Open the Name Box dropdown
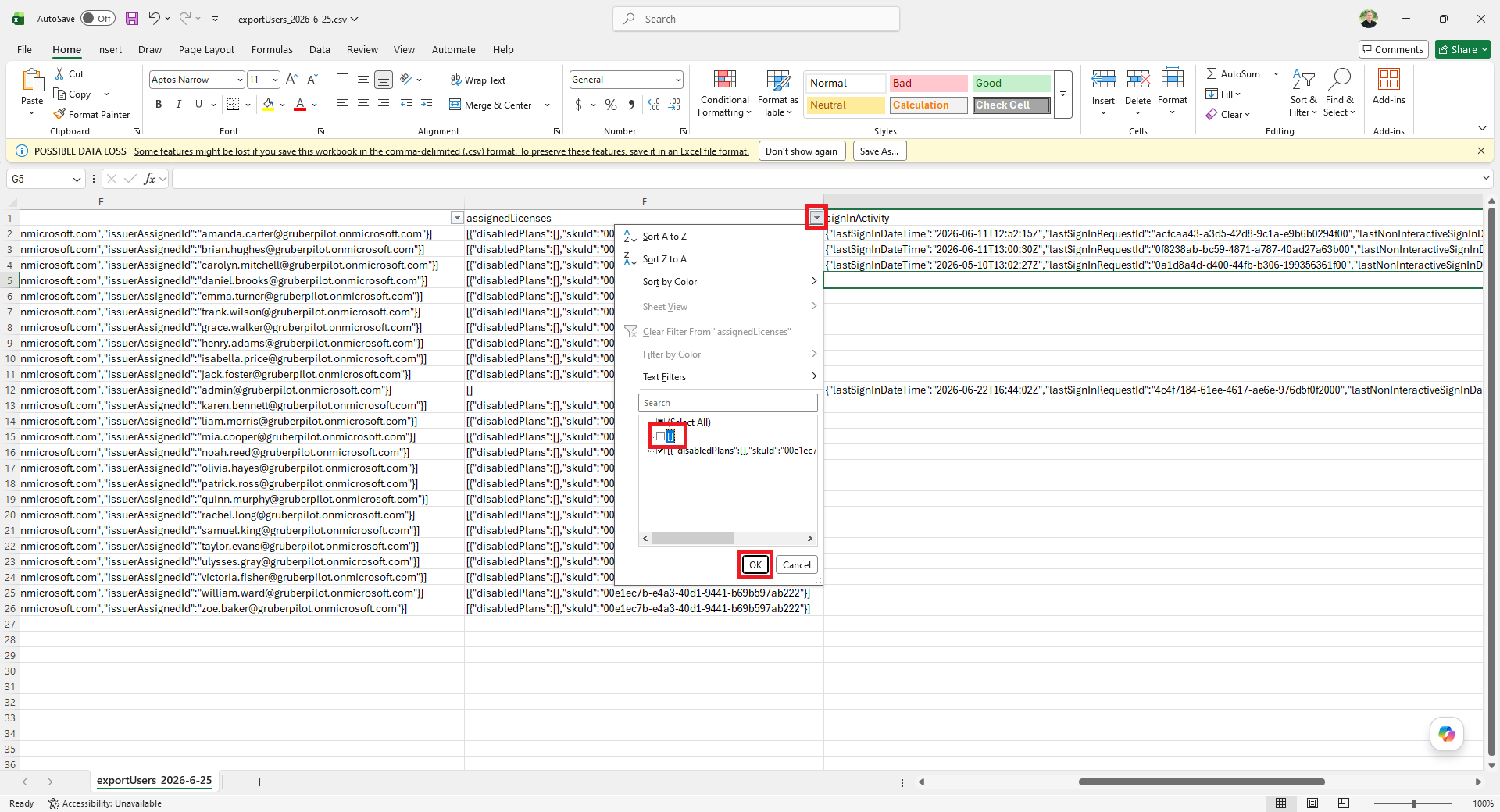The image size is (1500, 812). (77, 179)
